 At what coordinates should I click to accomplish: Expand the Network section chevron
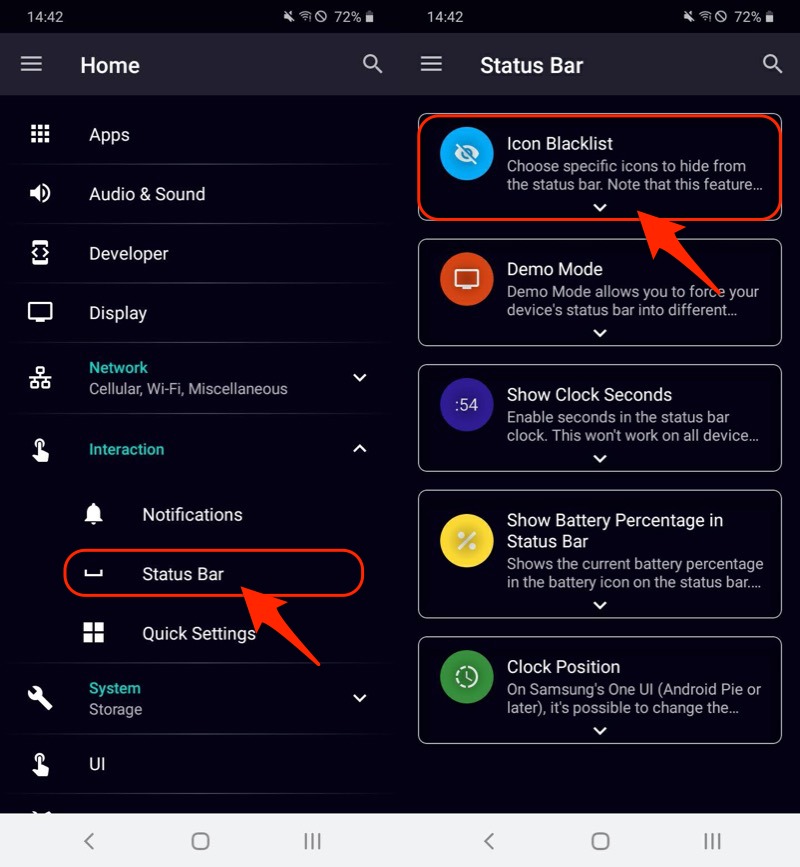360,378
